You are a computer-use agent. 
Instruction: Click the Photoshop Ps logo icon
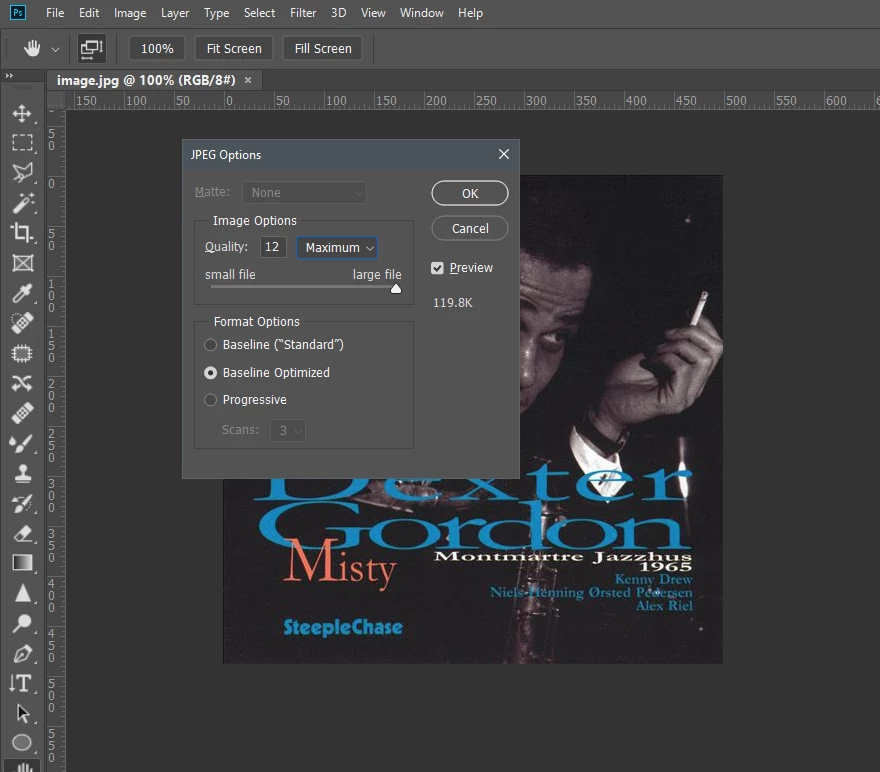(18, 12)
